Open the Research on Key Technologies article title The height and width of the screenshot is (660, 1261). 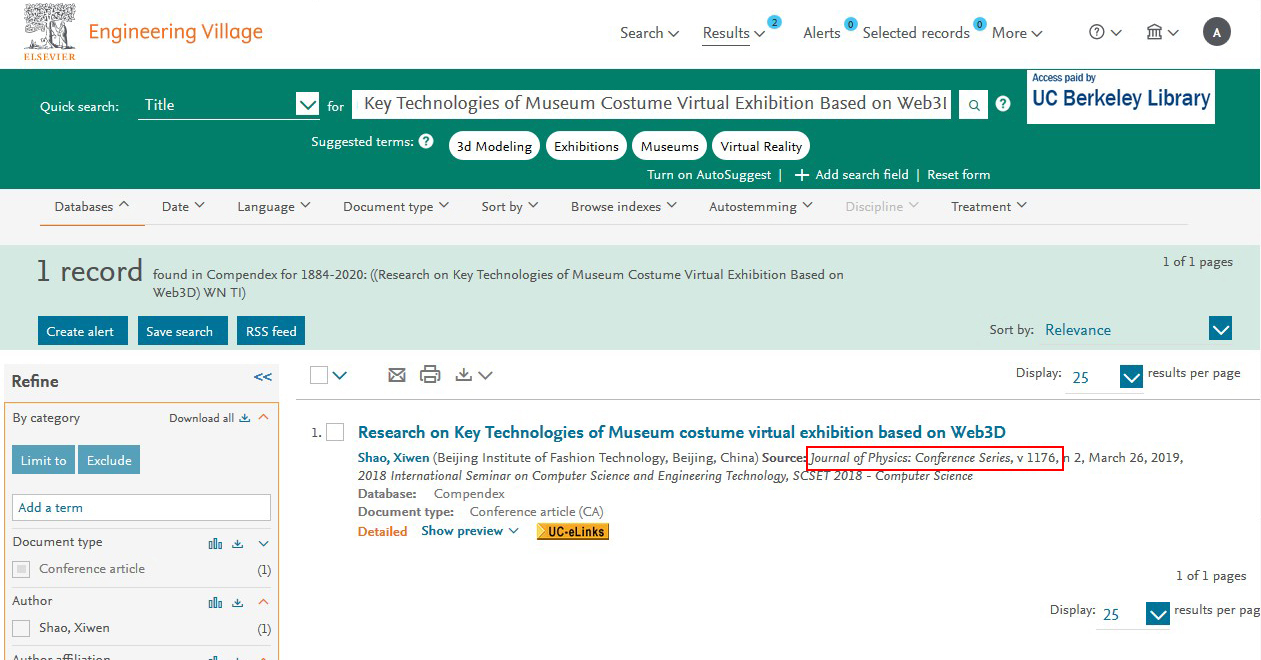(x=682, y=432)
